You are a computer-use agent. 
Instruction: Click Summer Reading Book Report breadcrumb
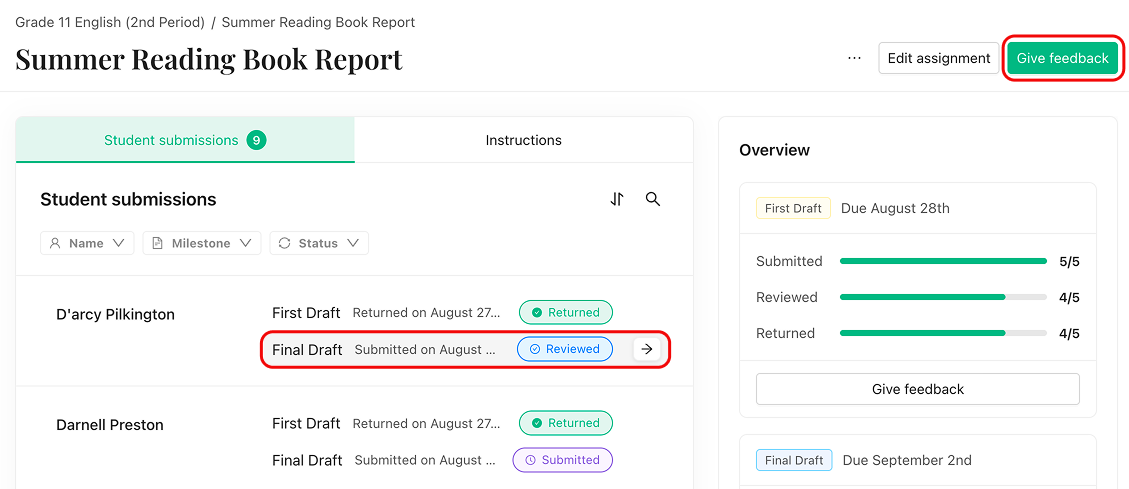[318, 22]
